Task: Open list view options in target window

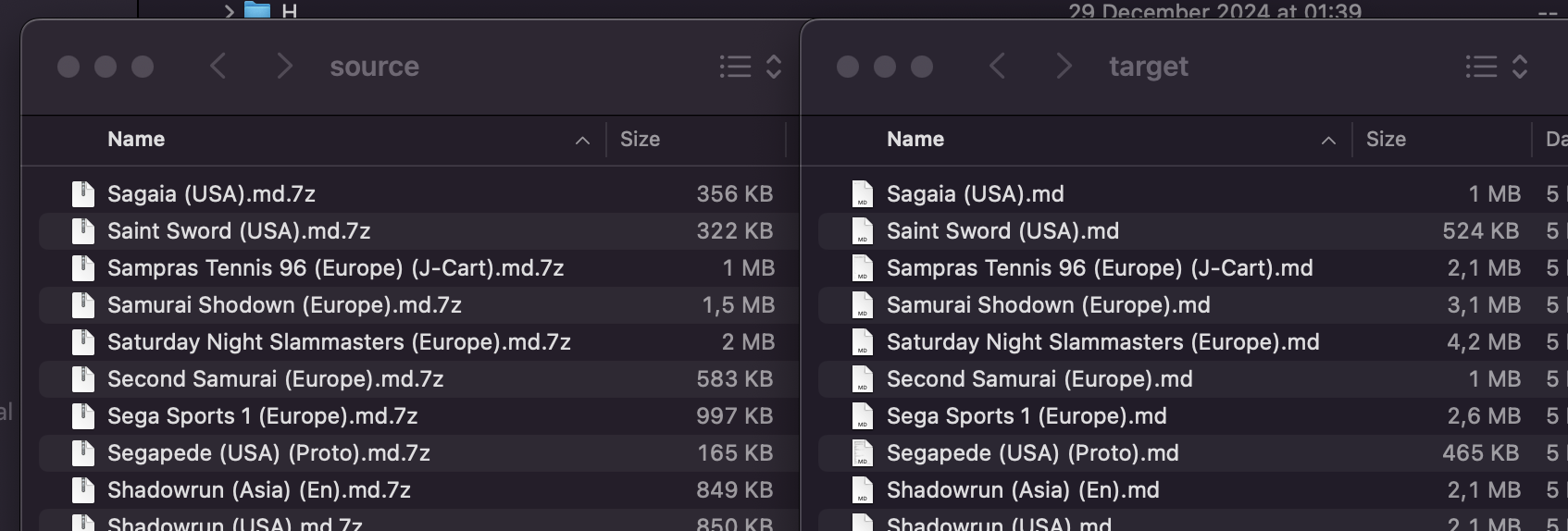Action: pos(1497,67)
